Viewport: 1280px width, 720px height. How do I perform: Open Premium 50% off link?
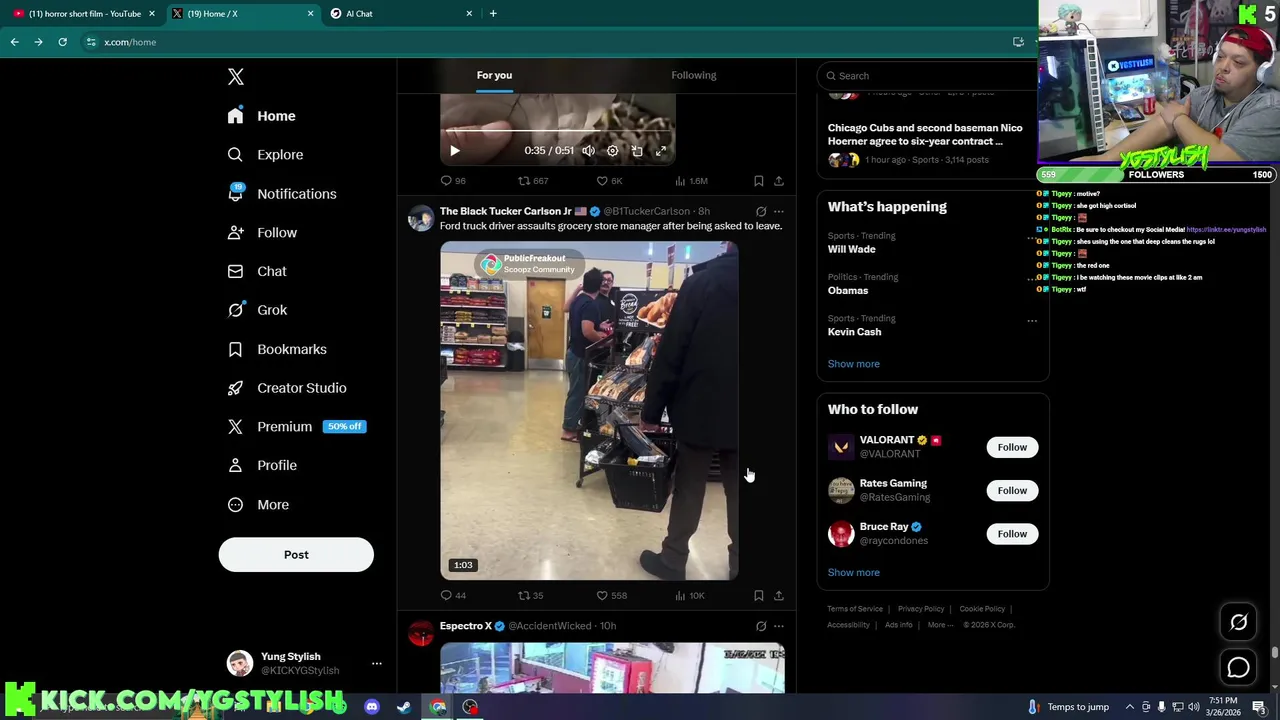tap(297, 427)
